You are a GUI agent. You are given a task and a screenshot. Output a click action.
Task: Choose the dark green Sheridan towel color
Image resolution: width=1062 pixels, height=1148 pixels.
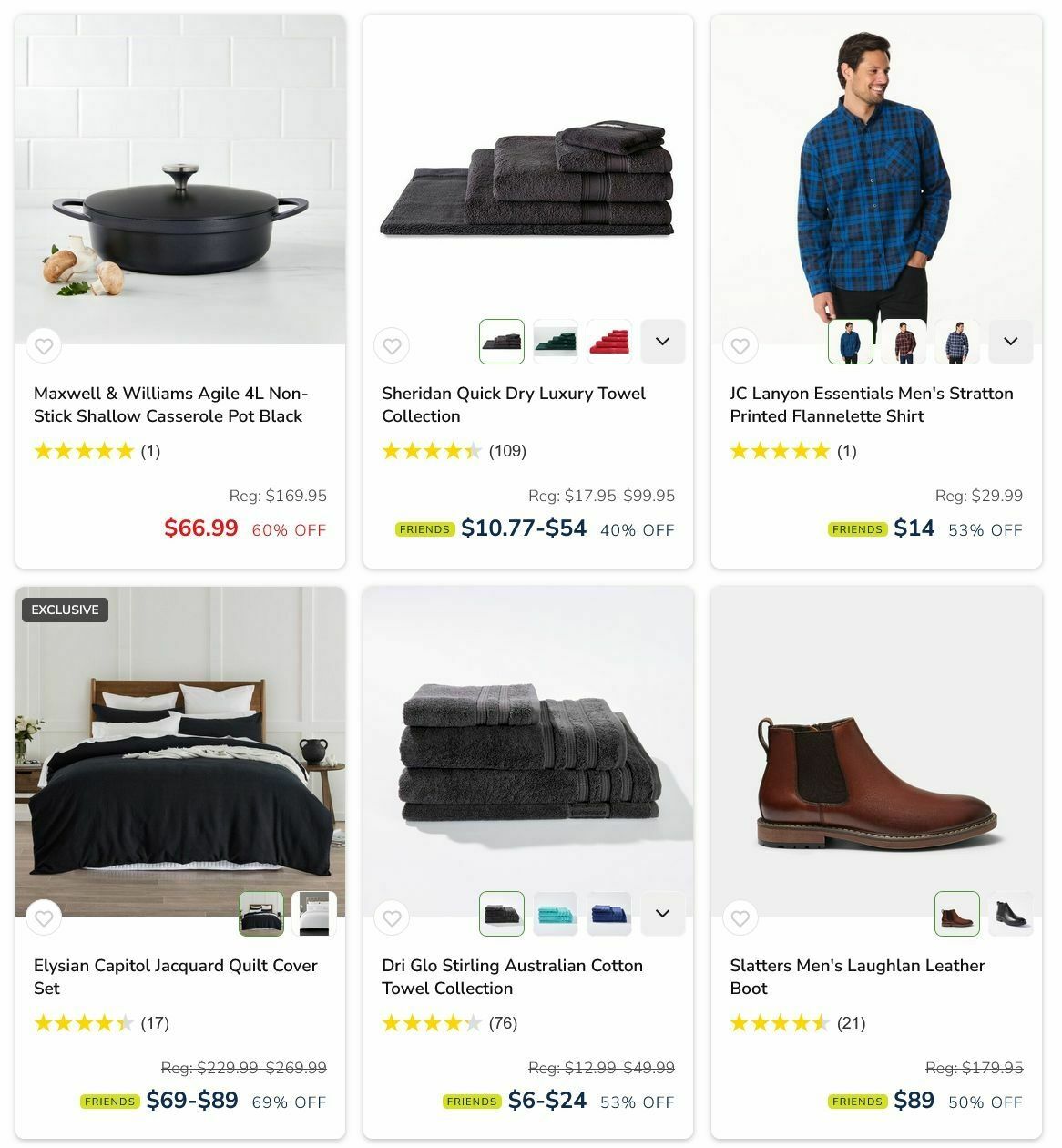pyautogui.click(x=556, y=342)
